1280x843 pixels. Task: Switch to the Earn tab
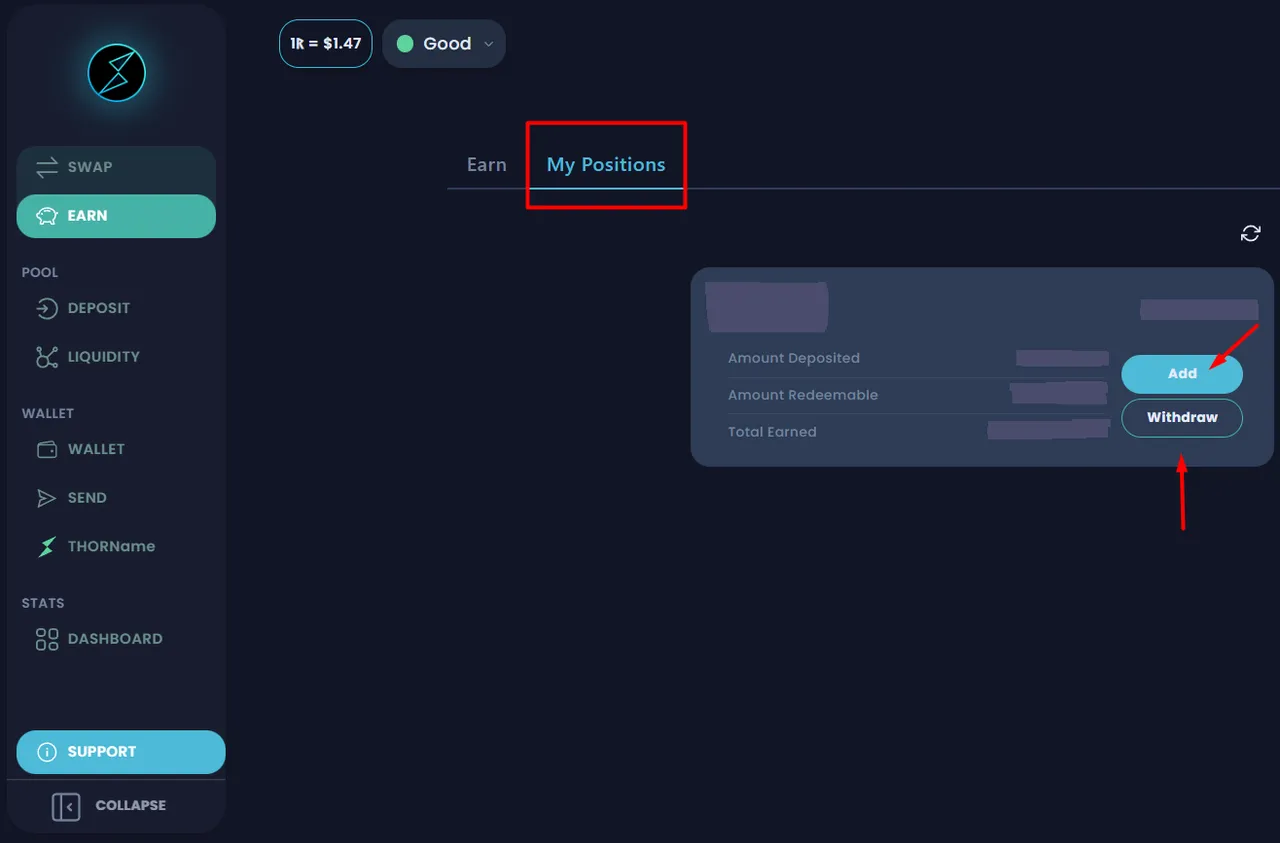(487, 165)
